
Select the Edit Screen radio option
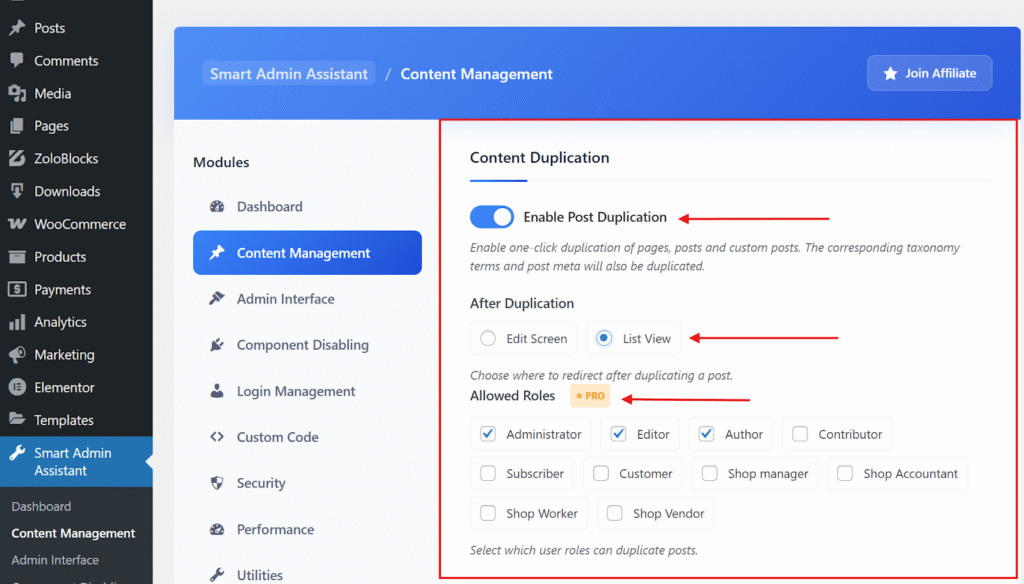[x=488, y=338]
